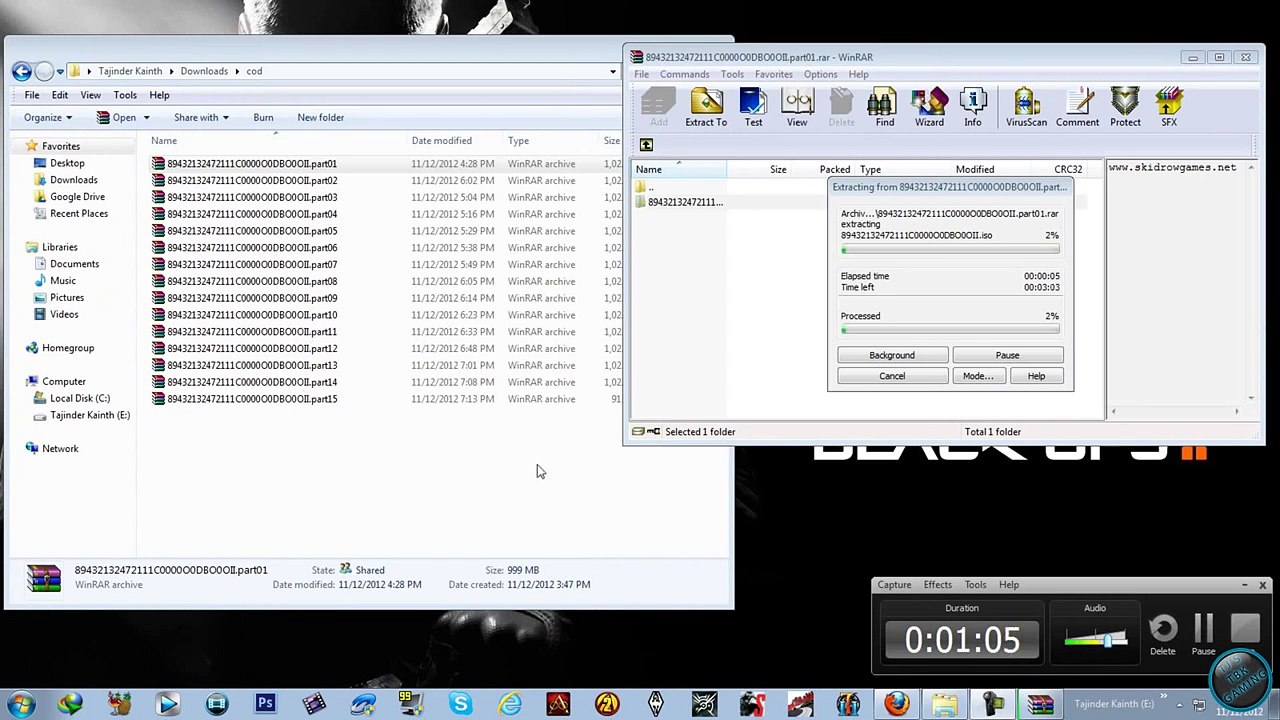1280x720 pixels.
Task: Click the Background button in extraction dialog
Action: [x=892, y=355]
